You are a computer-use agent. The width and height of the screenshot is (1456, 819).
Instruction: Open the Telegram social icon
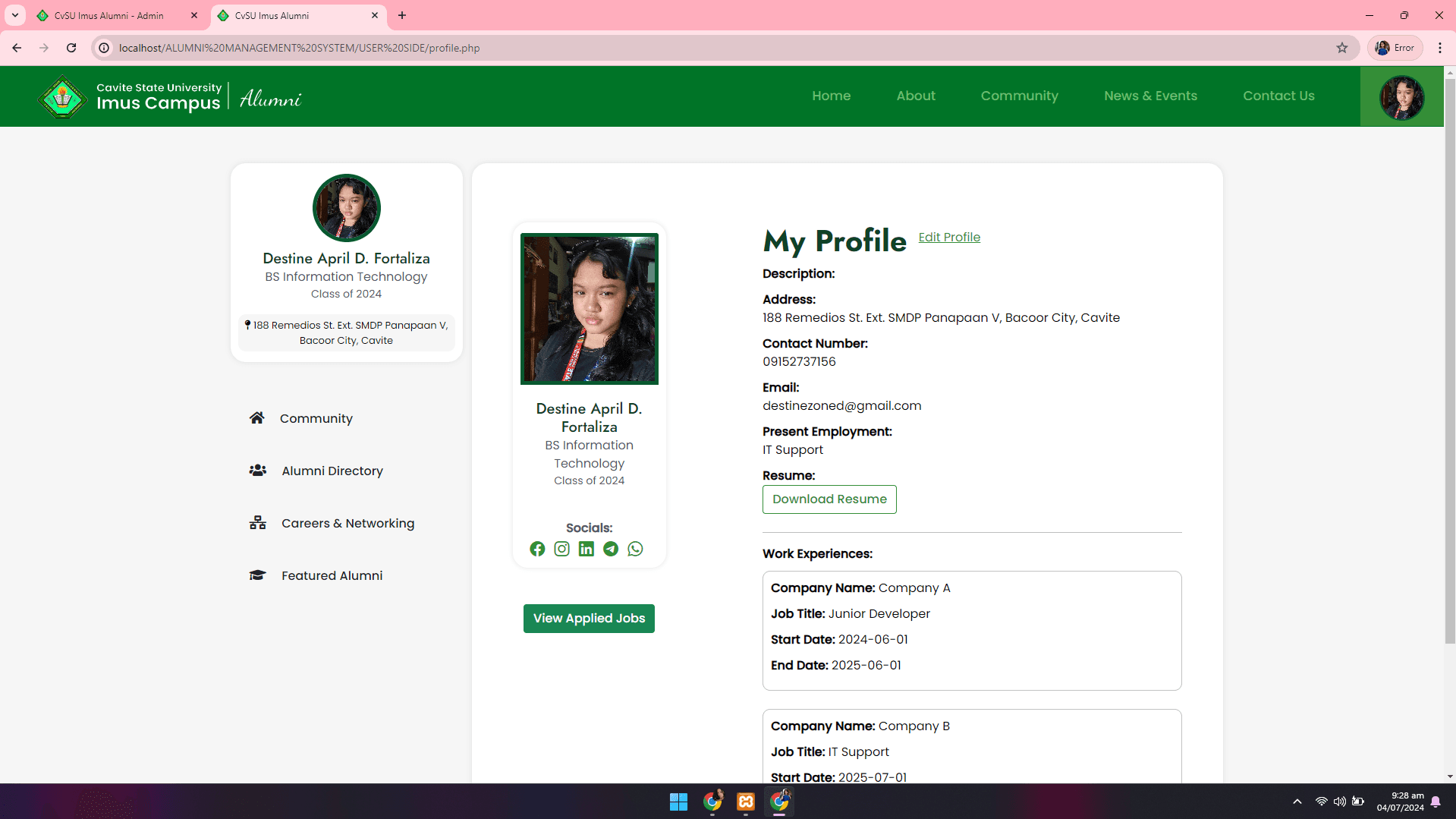(x=611, y=548)
